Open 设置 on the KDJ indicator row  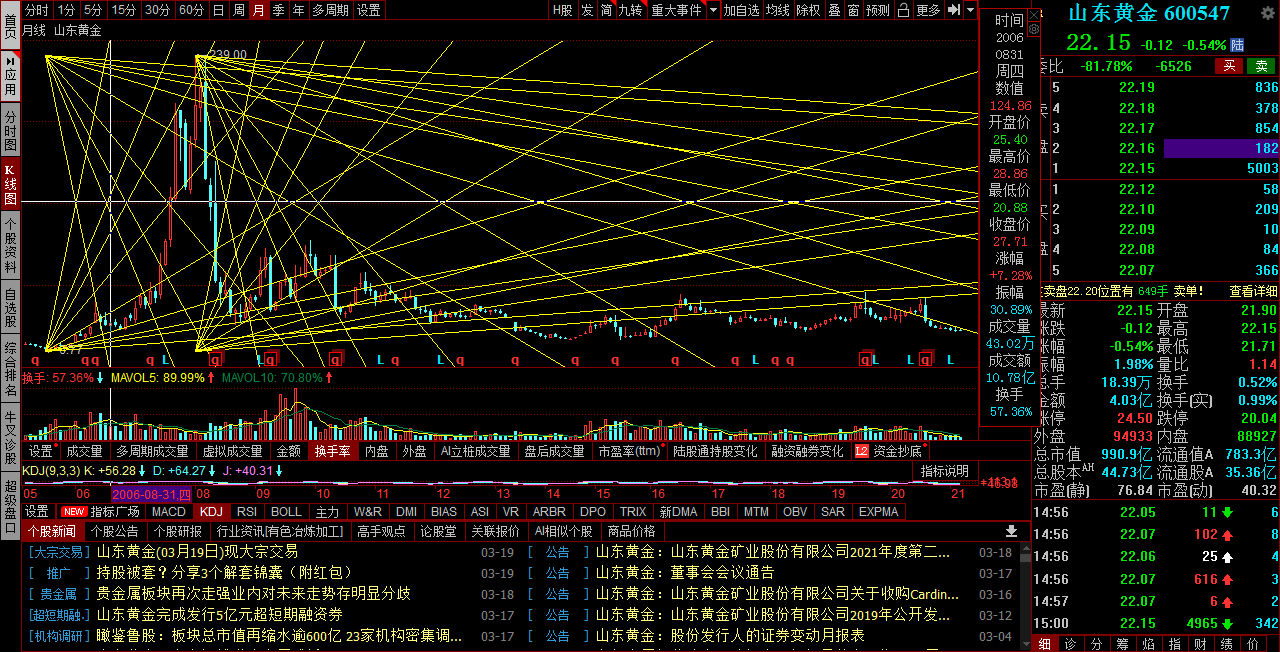click(36, 511)
